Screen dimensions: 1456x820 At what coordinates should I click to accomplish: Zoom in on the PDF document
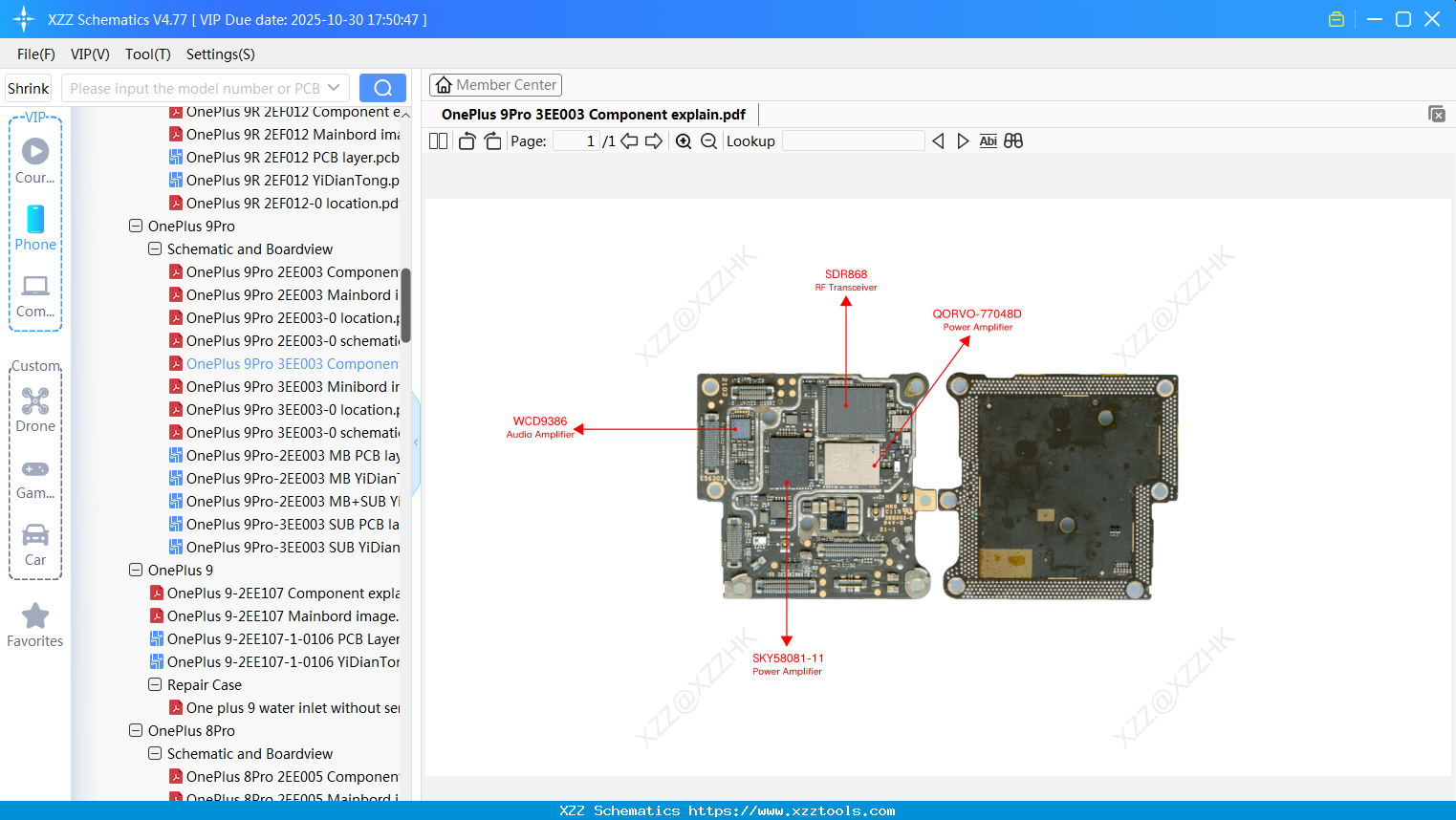click(x=684, y=140)
